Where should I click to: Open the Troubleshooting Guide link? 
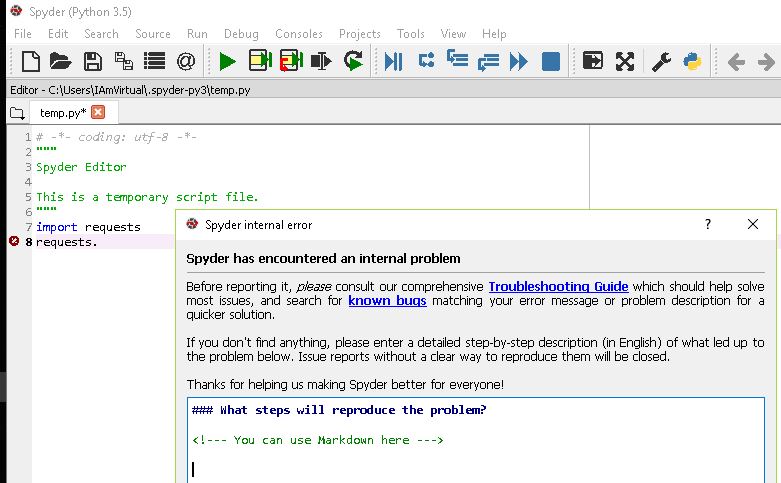point(558,287)
